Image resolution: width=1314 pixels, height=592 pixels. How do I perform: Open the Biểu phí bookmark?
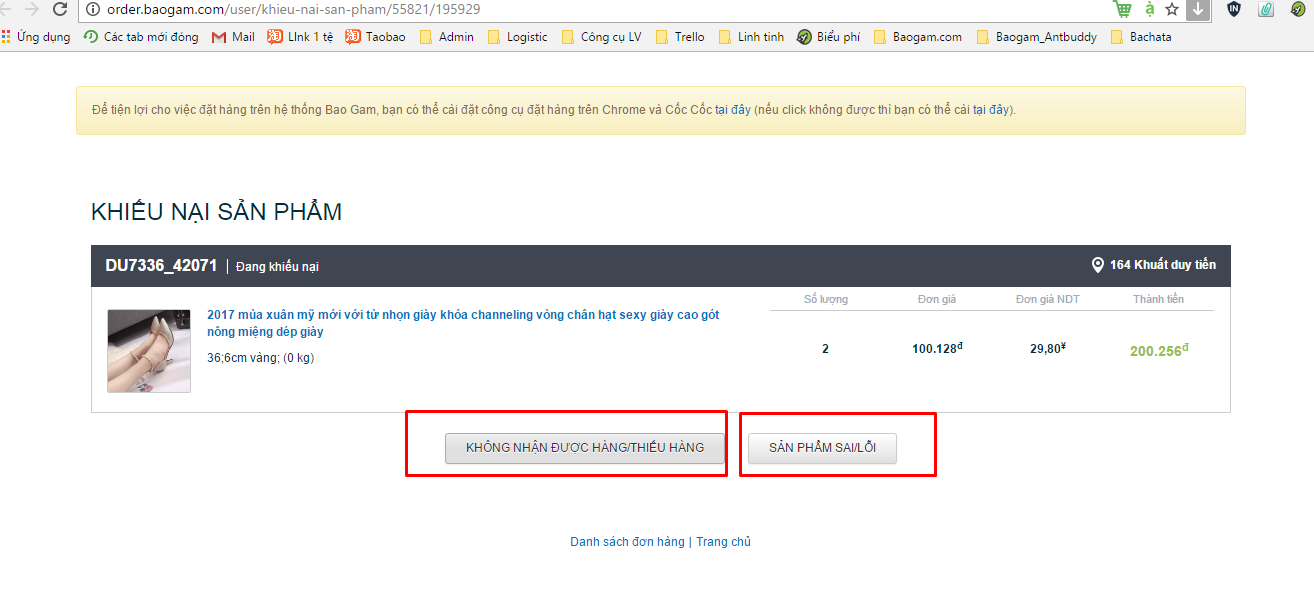point(828,37)
